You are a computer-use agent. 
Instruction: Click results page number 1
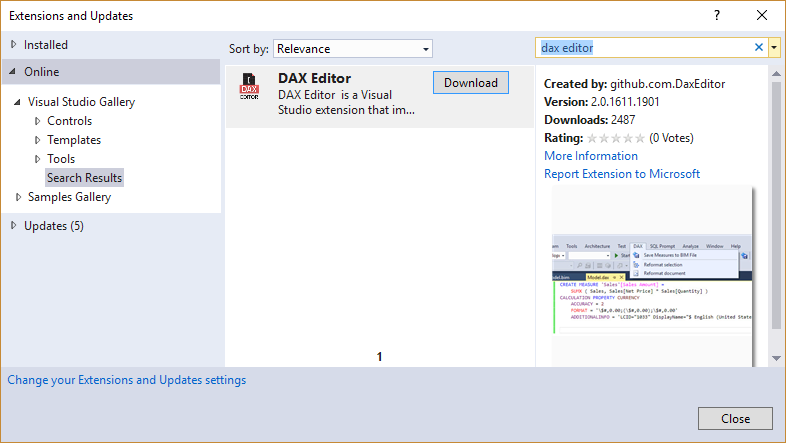pos(379,357)
